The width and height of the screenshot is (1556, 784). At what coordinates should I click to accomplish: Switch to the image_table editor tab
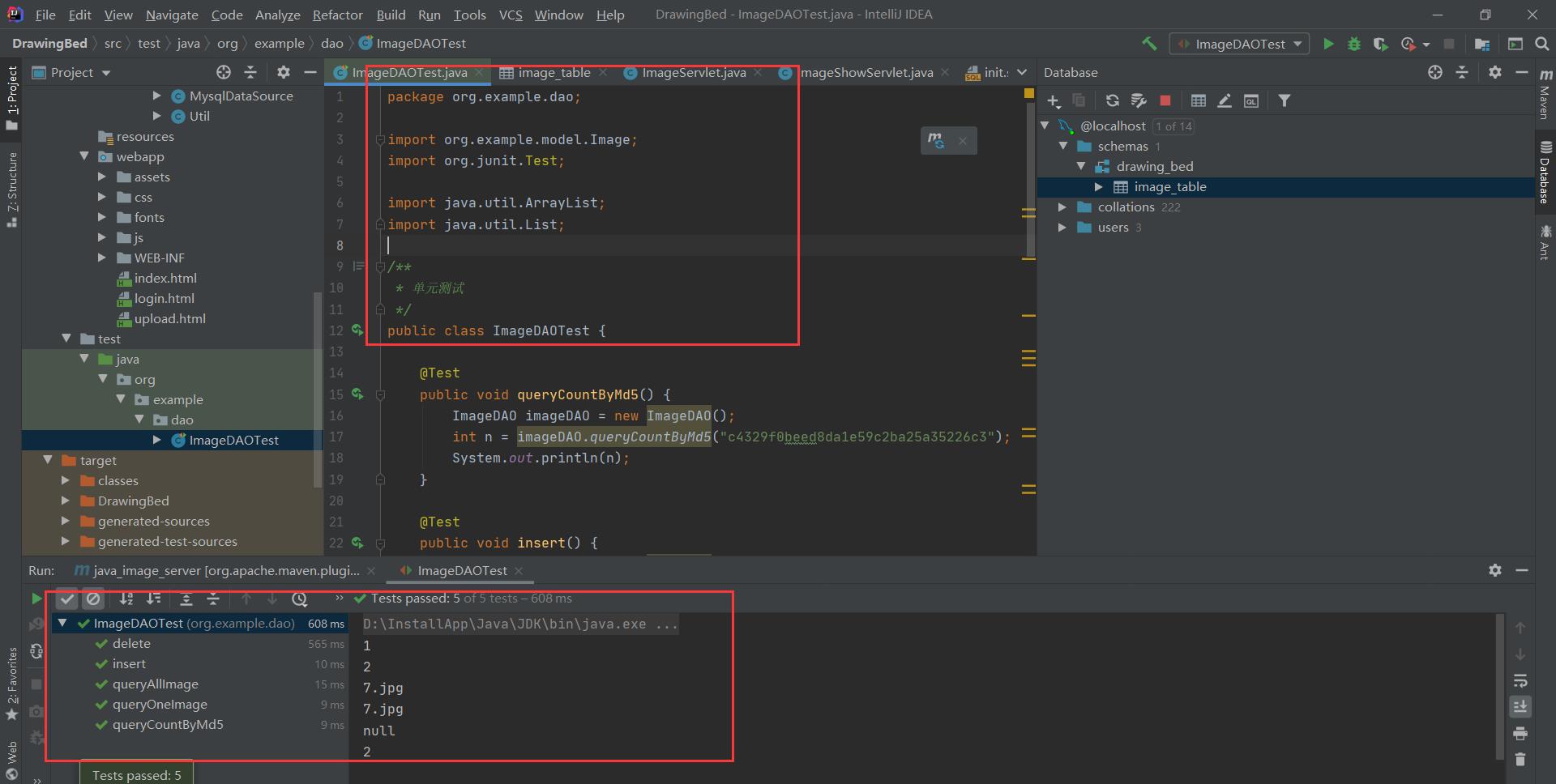pos(554,72)
